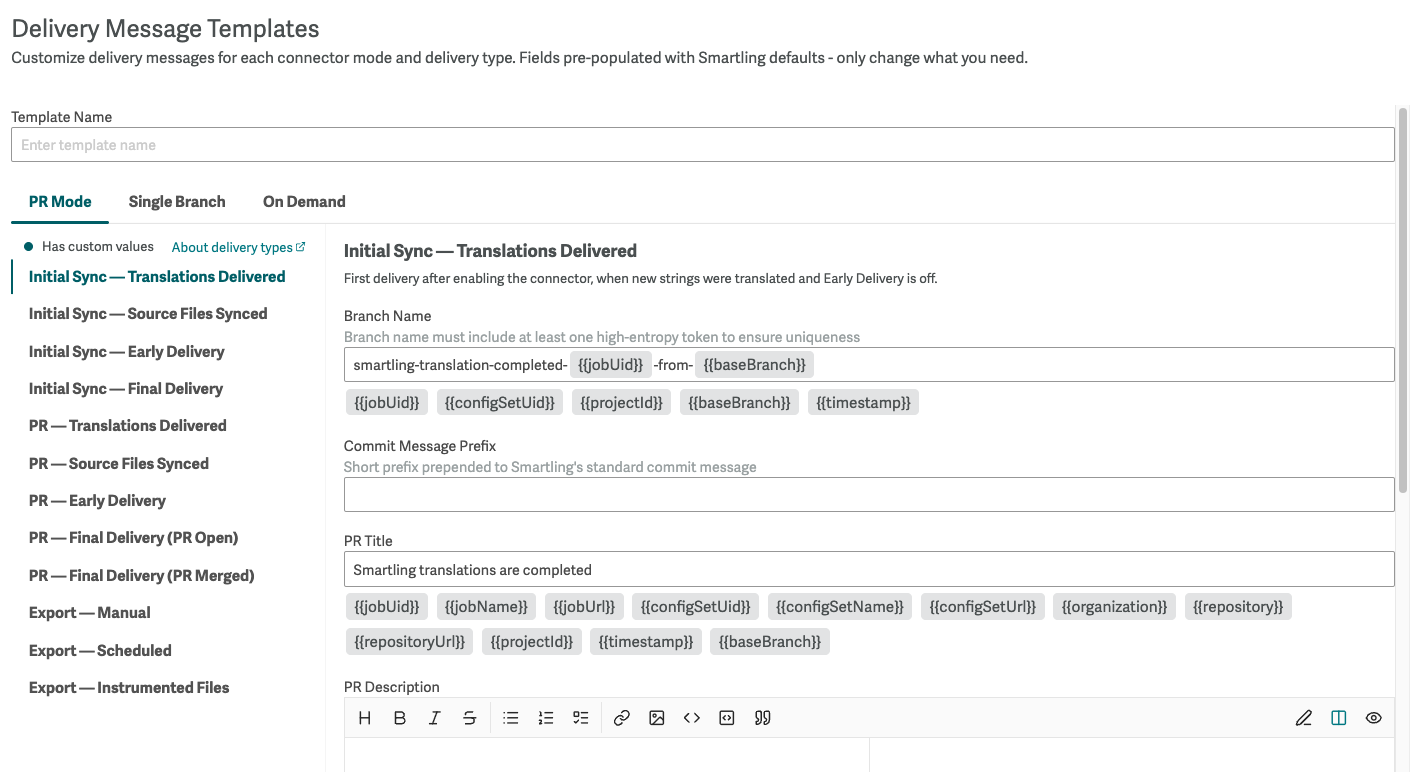
Task: Switch editor to edit-only pencil mode
Action: pyautogui.click(x=1304, y=718)
